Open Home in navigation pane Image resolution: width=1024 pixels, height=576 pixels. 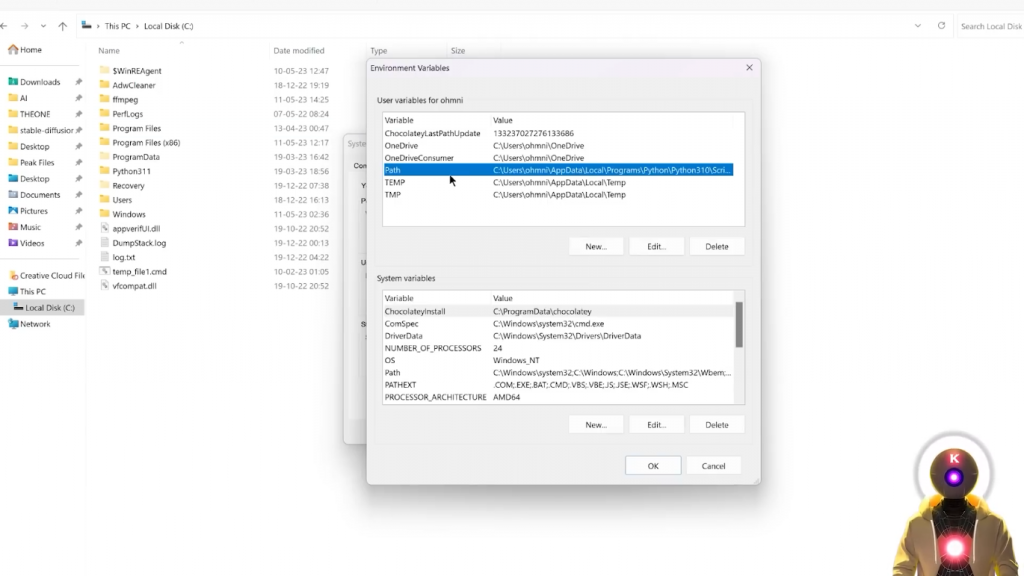coord(25,50)
